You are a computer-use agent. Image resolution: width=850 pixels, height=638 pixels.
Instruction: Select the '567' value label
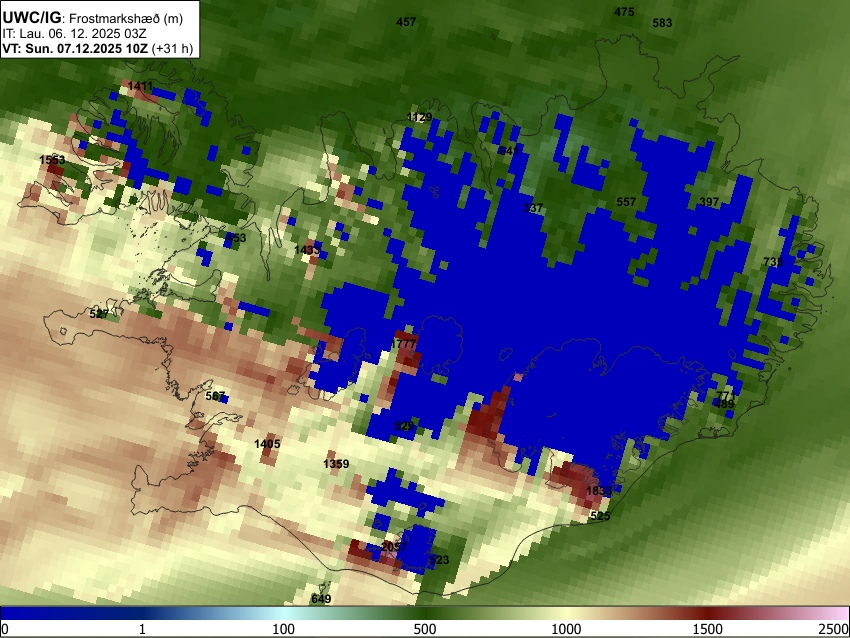[215, 396]
